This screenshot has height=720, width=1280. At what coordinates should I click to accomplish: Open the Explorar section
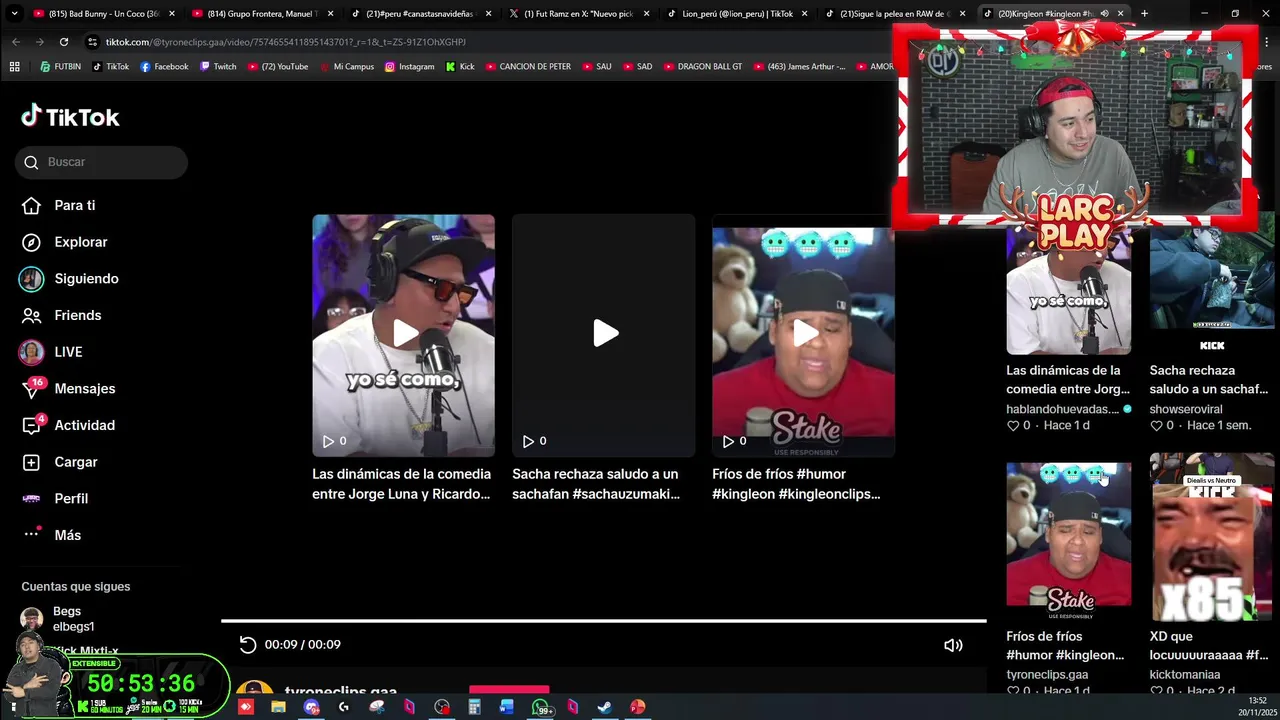coord(65,242)
